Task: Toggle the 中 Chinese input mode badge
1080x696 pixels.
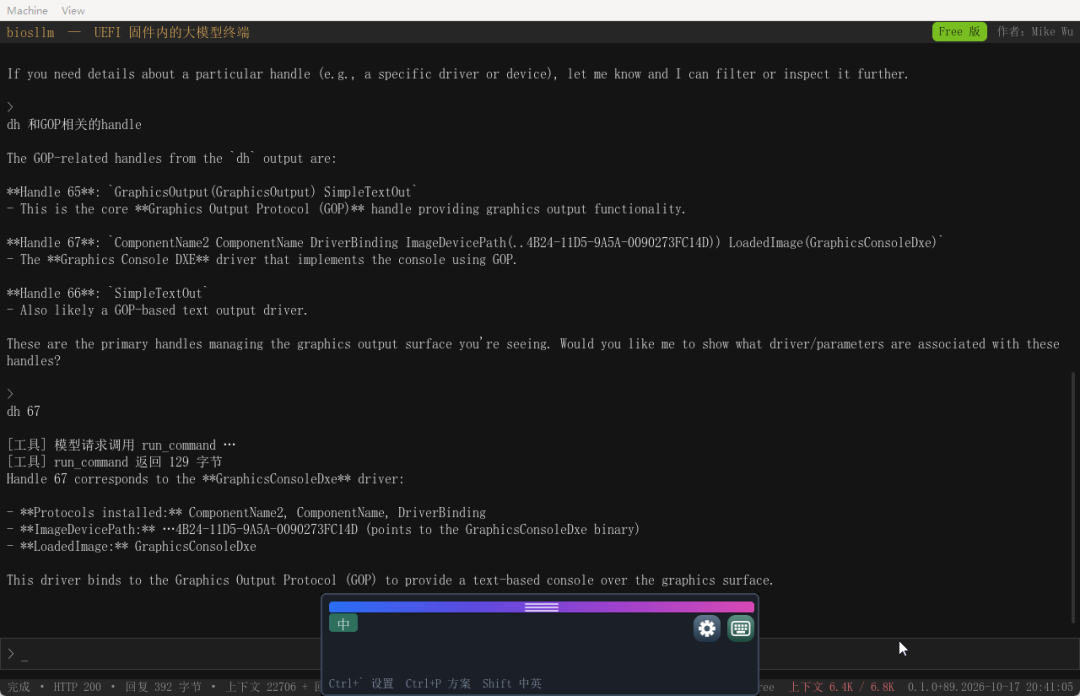Action: point(343,624)
